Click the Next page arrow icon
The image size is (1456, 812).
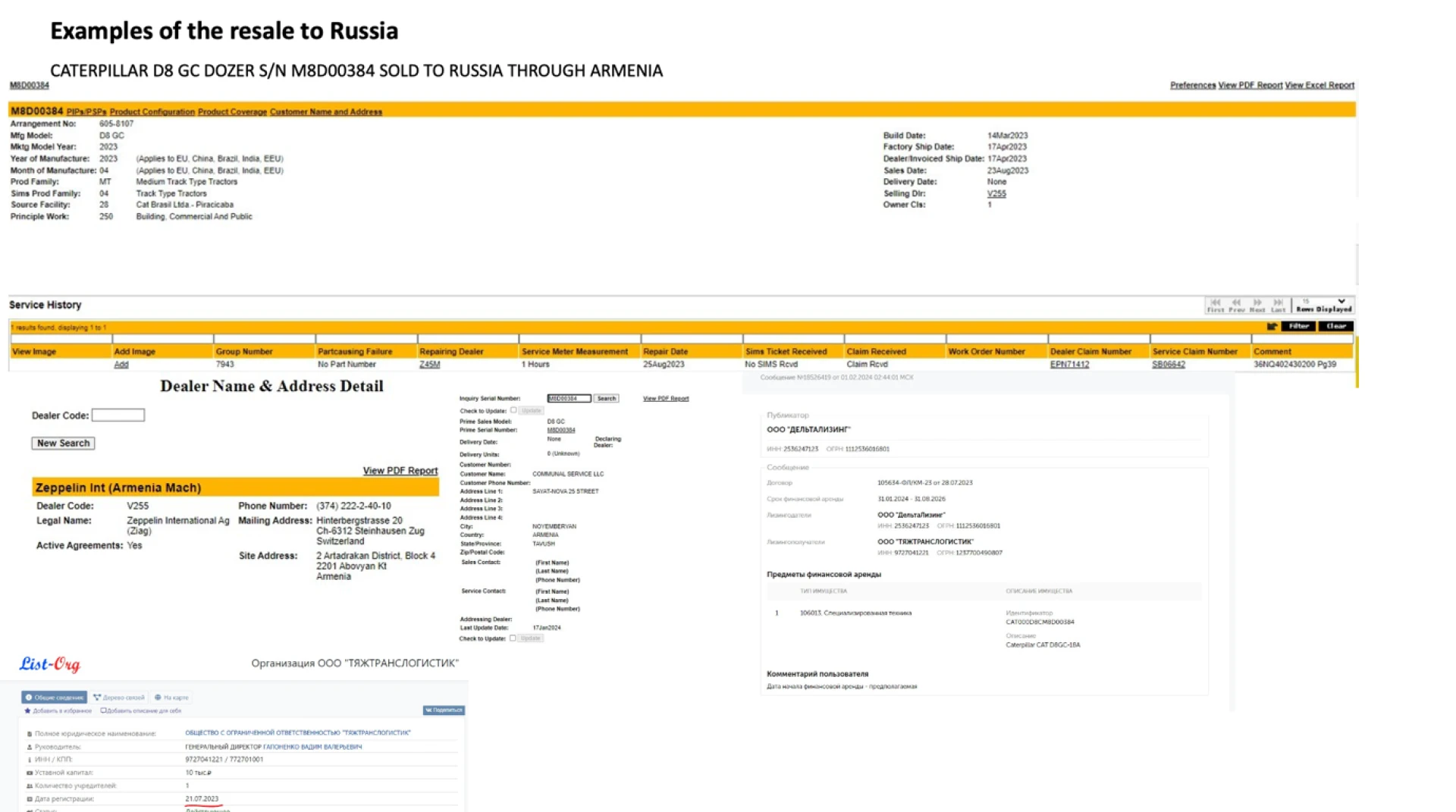tap(1257, 303)
